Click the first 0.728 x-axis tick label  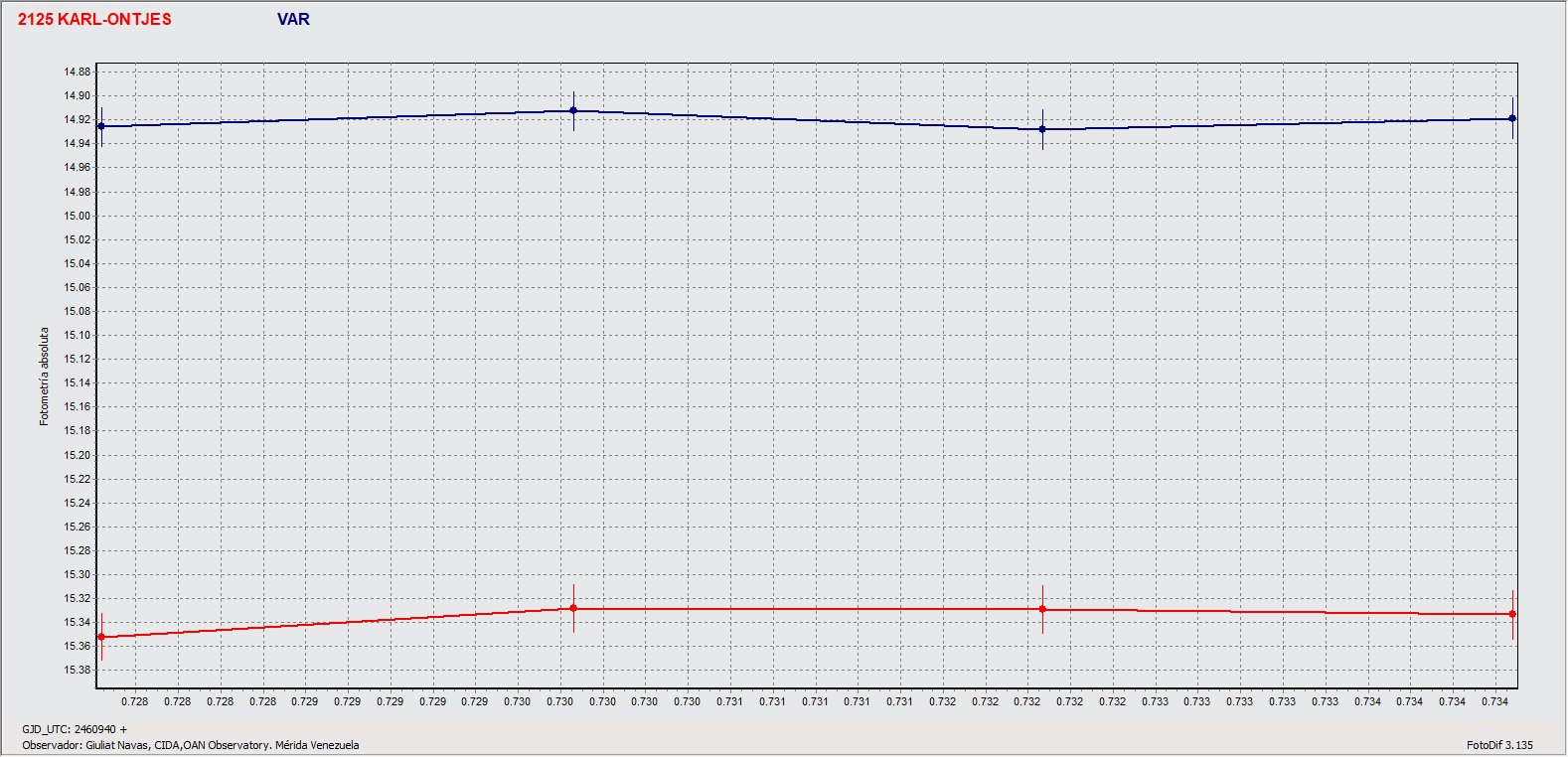click(135, 701)
